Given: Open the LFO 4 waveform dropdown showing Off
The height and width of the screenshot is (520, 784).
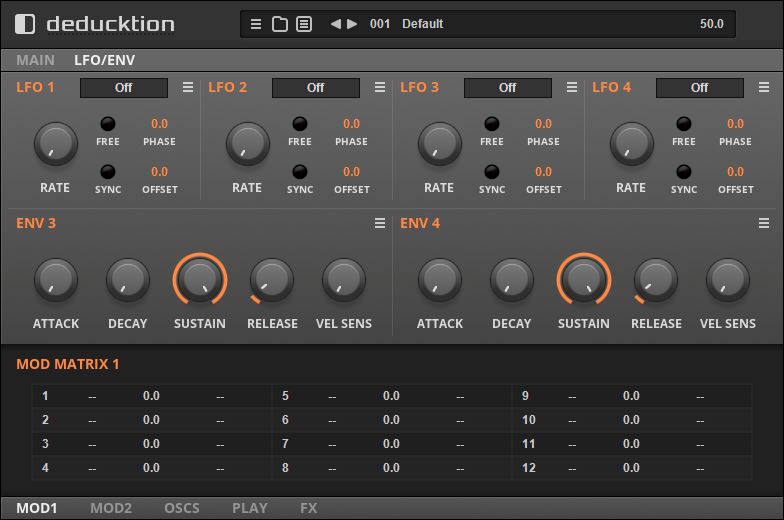Looking at the screenshot, I should click(x=700, y=88).
